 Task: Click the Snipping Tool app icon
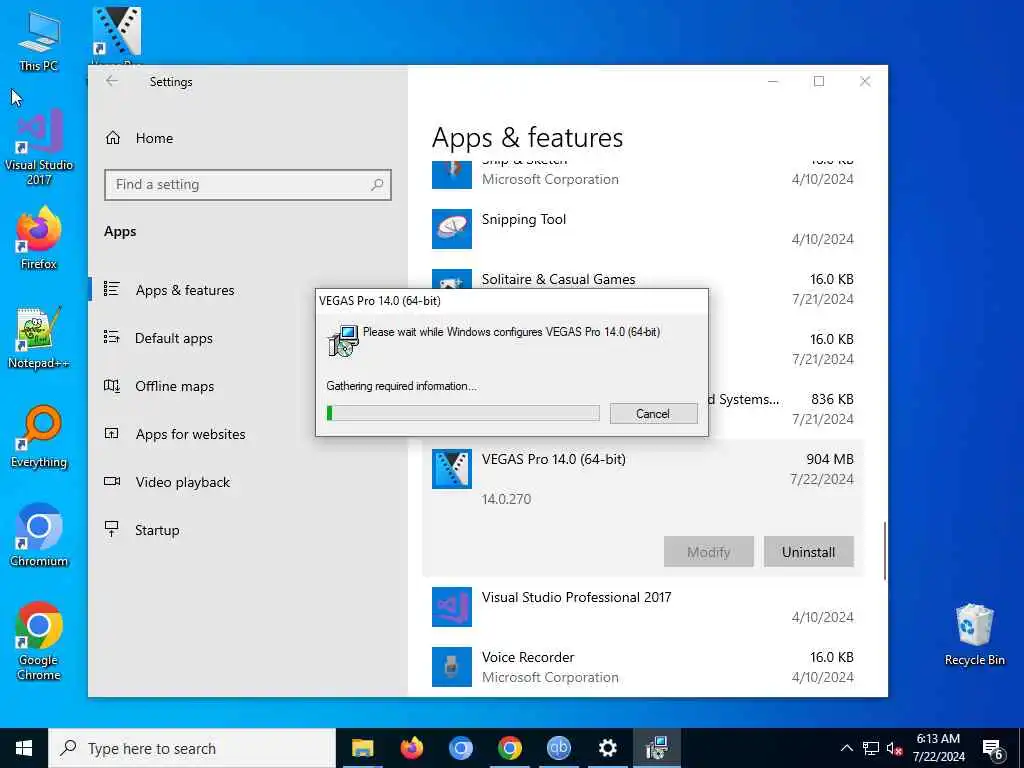[452, 229]
